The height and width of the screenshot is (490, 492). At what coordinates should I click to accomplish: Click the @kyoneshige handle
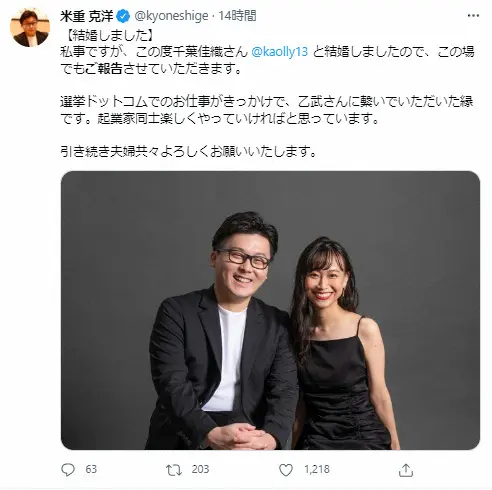pos(171,16)
